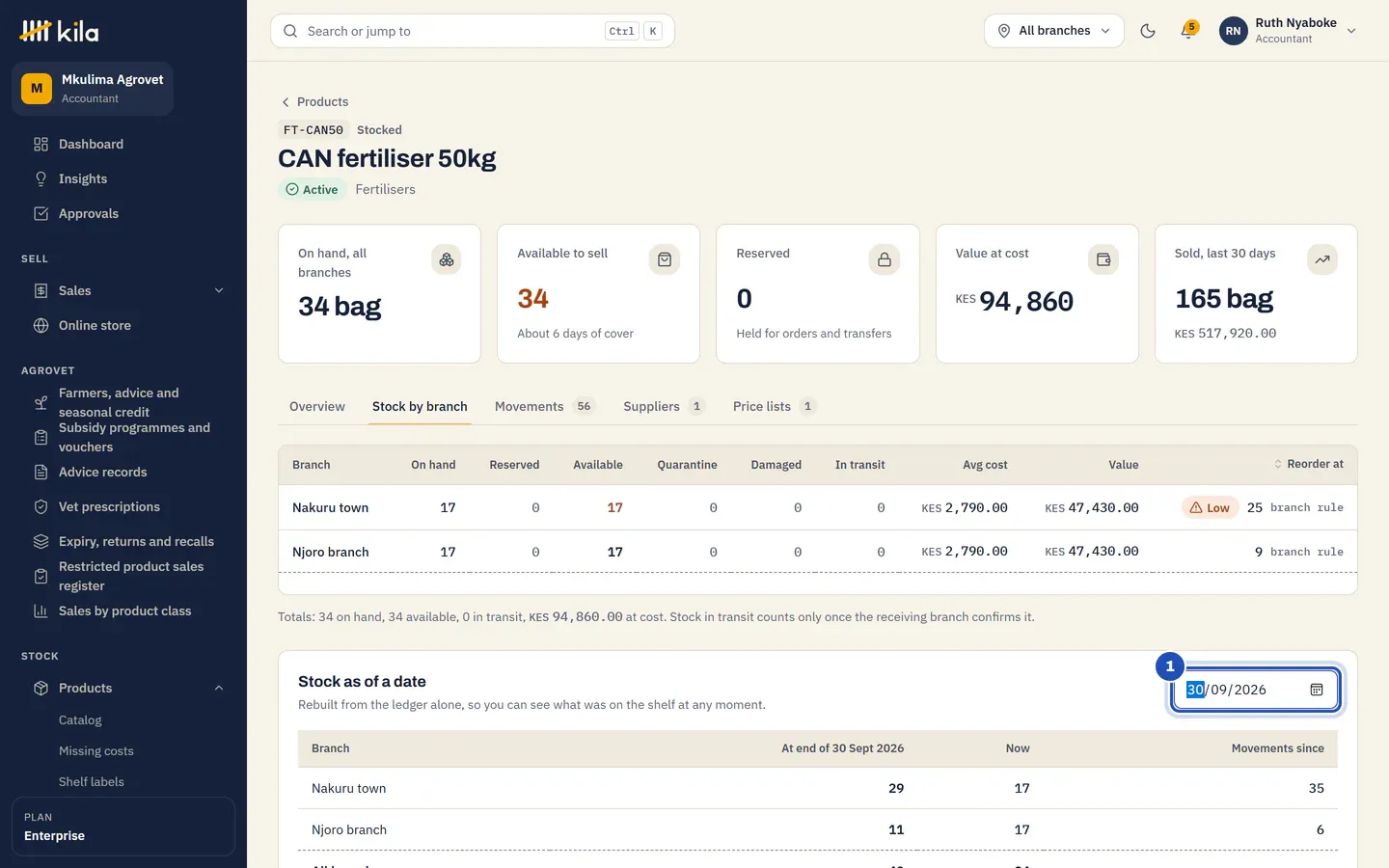
Task: Open Farmers, advice and seasonal credit
Action: coord(123,403)
